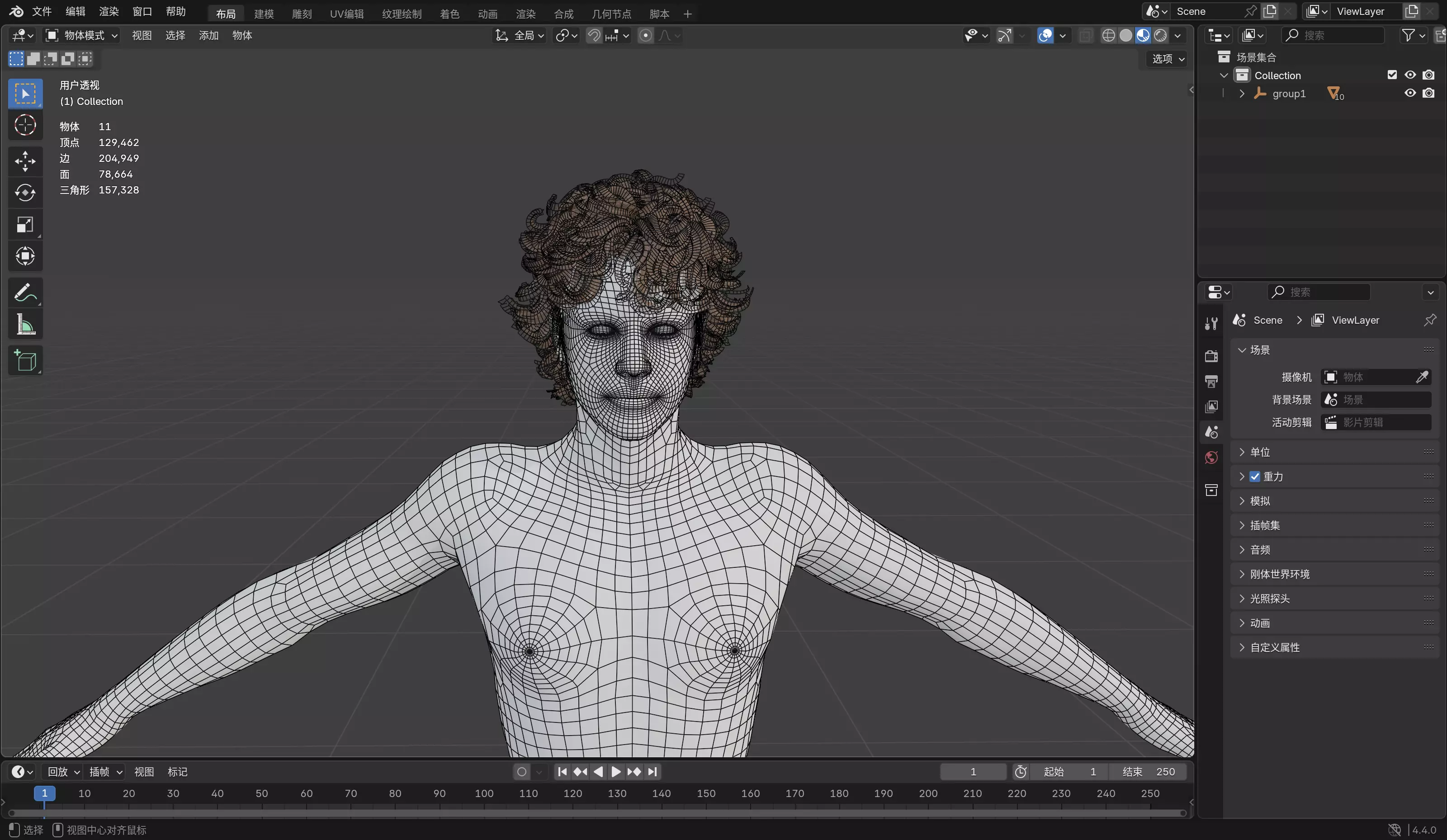Open the View Layer properties tab
The height and width of the screenshot is (840, 1447).
(1211, 406)
